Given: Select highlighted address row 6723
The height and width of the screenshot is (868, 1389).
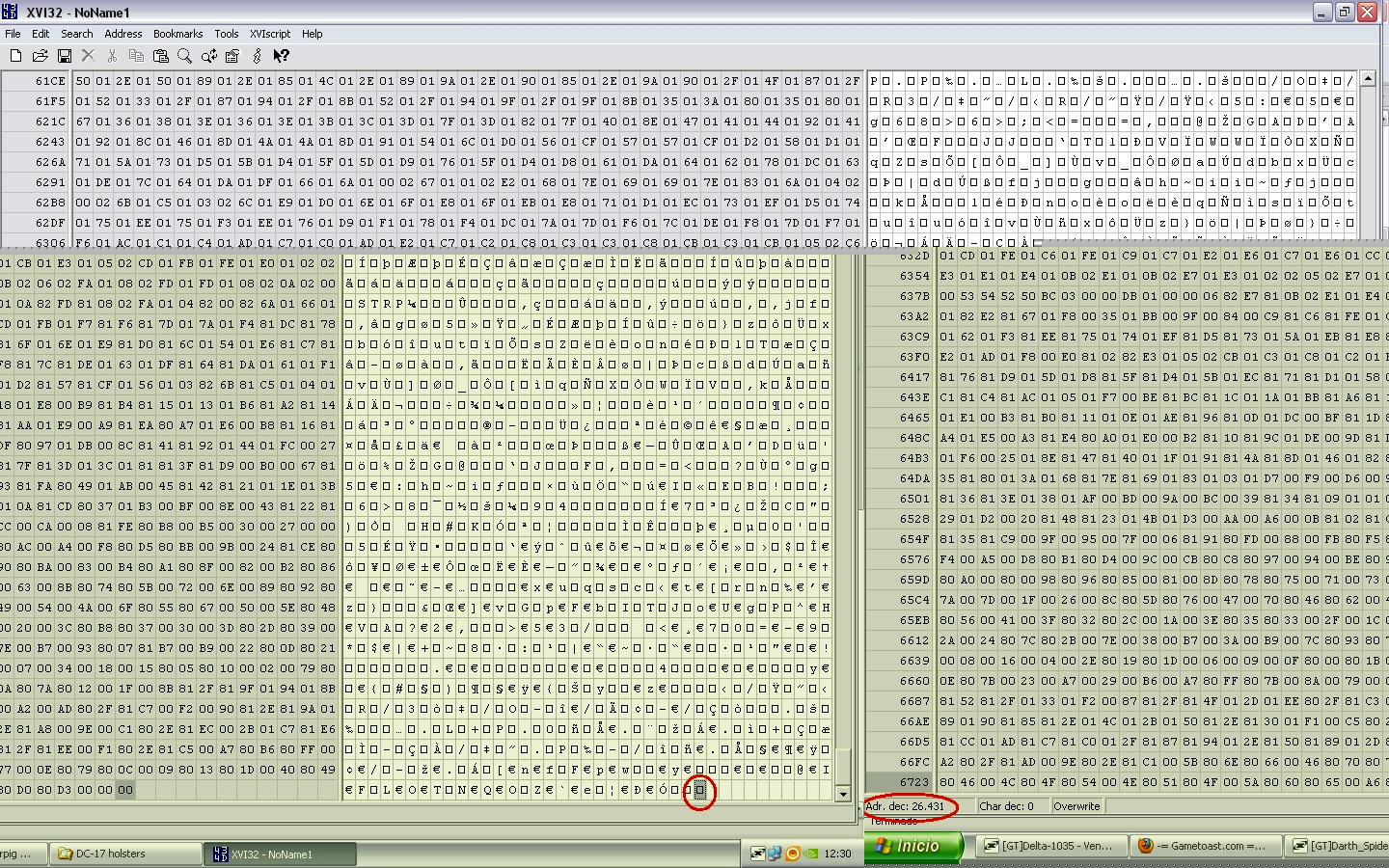Looking at the screenshot, I should pos(901,782).
